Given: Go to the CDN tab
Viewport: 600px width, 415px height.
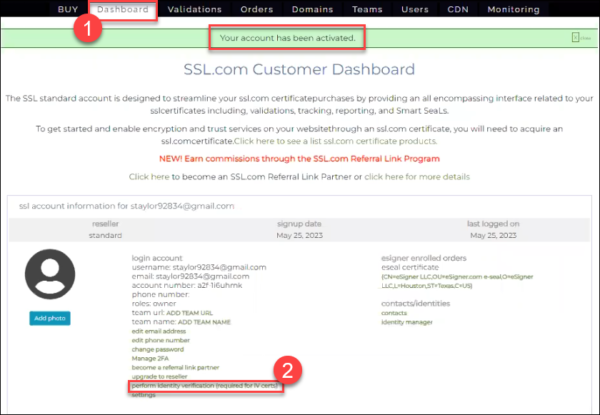Looking at the screenshot, I should (x=458, y=9).
